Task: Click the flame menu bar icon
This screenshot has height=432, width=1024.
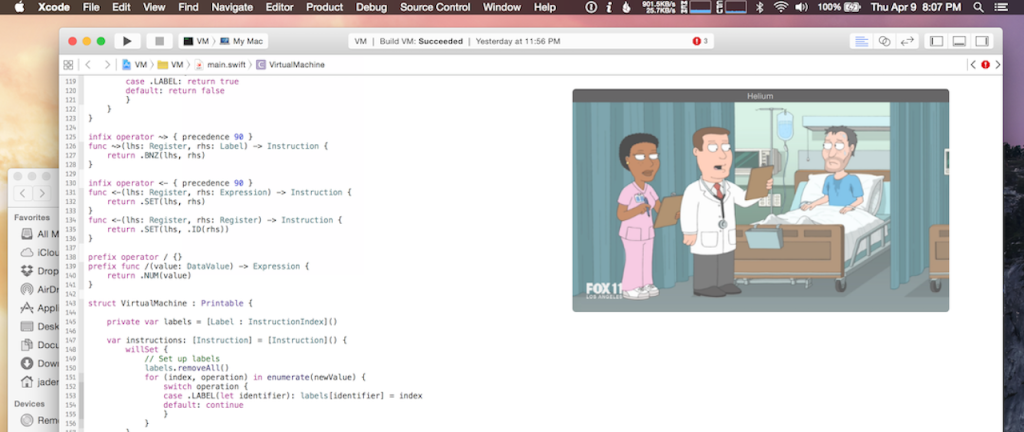Action: pos(626,7)
